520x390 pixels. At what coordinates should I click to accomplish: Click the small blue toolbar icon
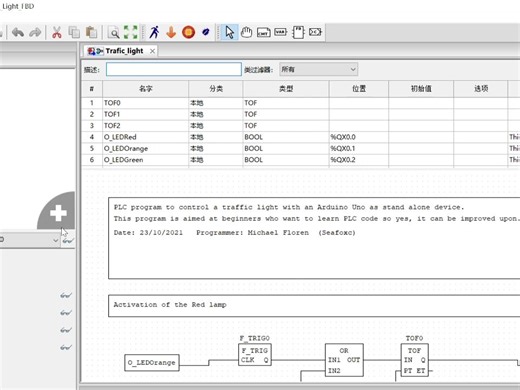coord(206,32)
